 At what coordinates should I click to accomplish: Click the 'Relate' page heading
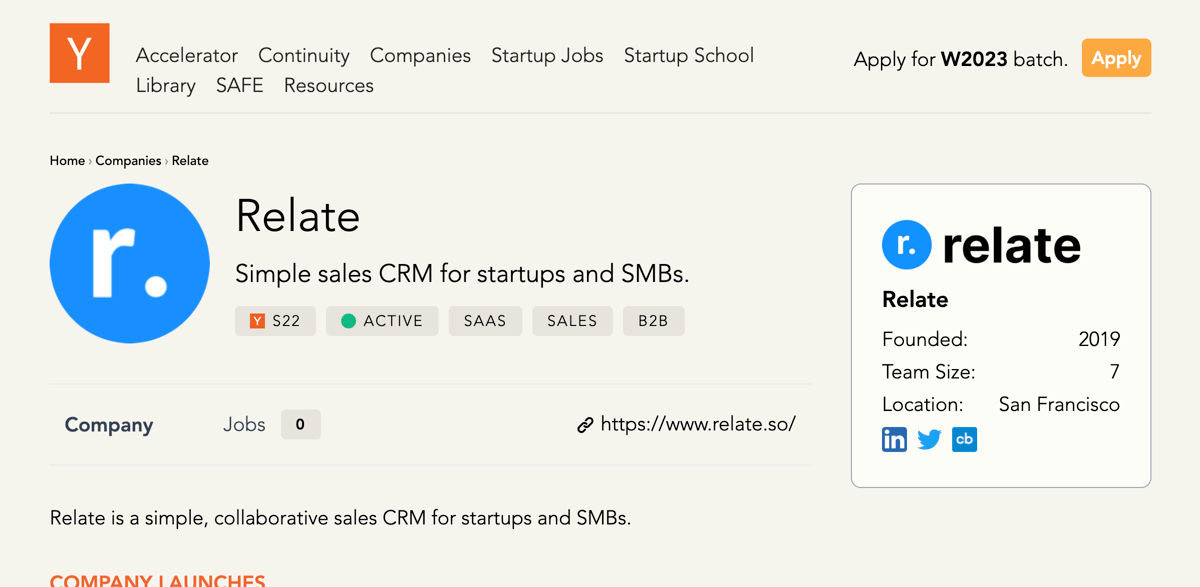(x=298, y=216)
